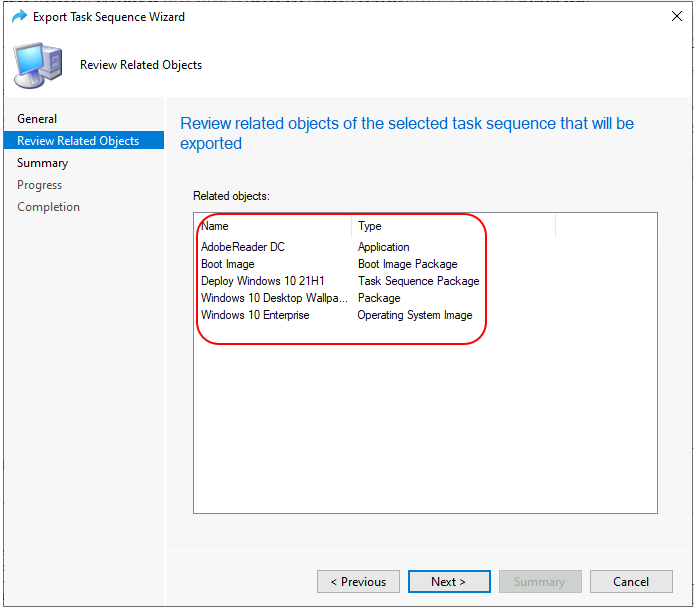The height and width of the screenshot is (611, 696).
Task: Click blank column header right of Type
Action: pos(605,226)
